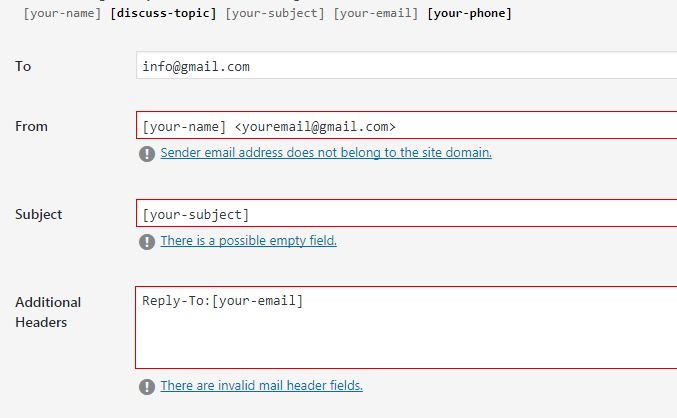Screen dimensions: 677x418
Task: Select the [discuss-topic] mail tag
Action: [163, 13]
